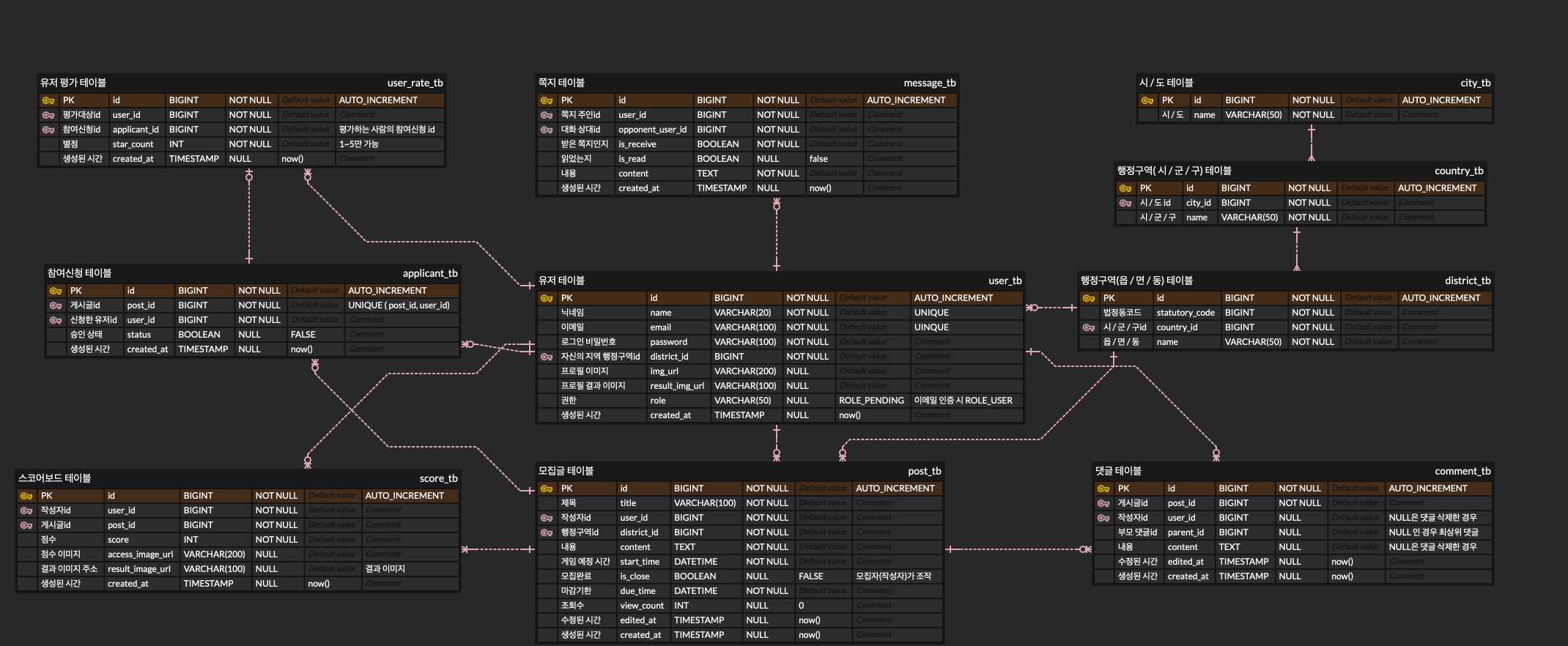Select the '시 / 도 테이블' table title
Image resolution: width=1568 pixels, height=646 pixels.
[1166, 83]
